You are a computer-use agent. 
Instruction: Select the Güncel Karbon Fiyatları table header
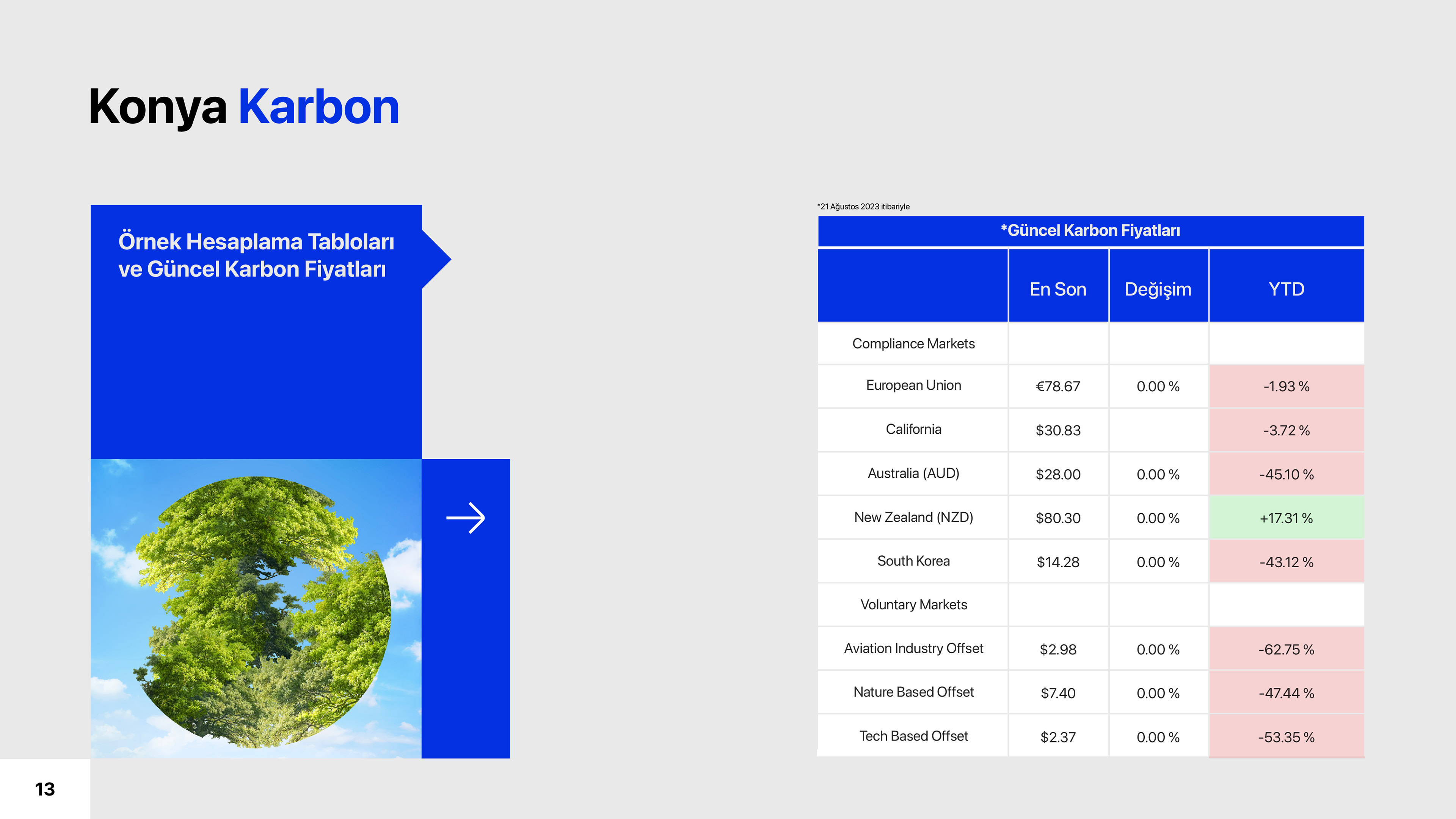pos(1090,231)
